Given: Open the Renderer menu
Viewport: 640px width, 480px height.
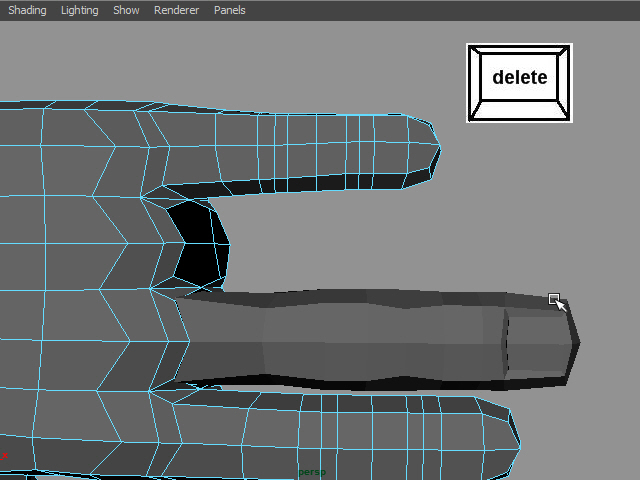Looking at the screenshot, I should (176, 10).
